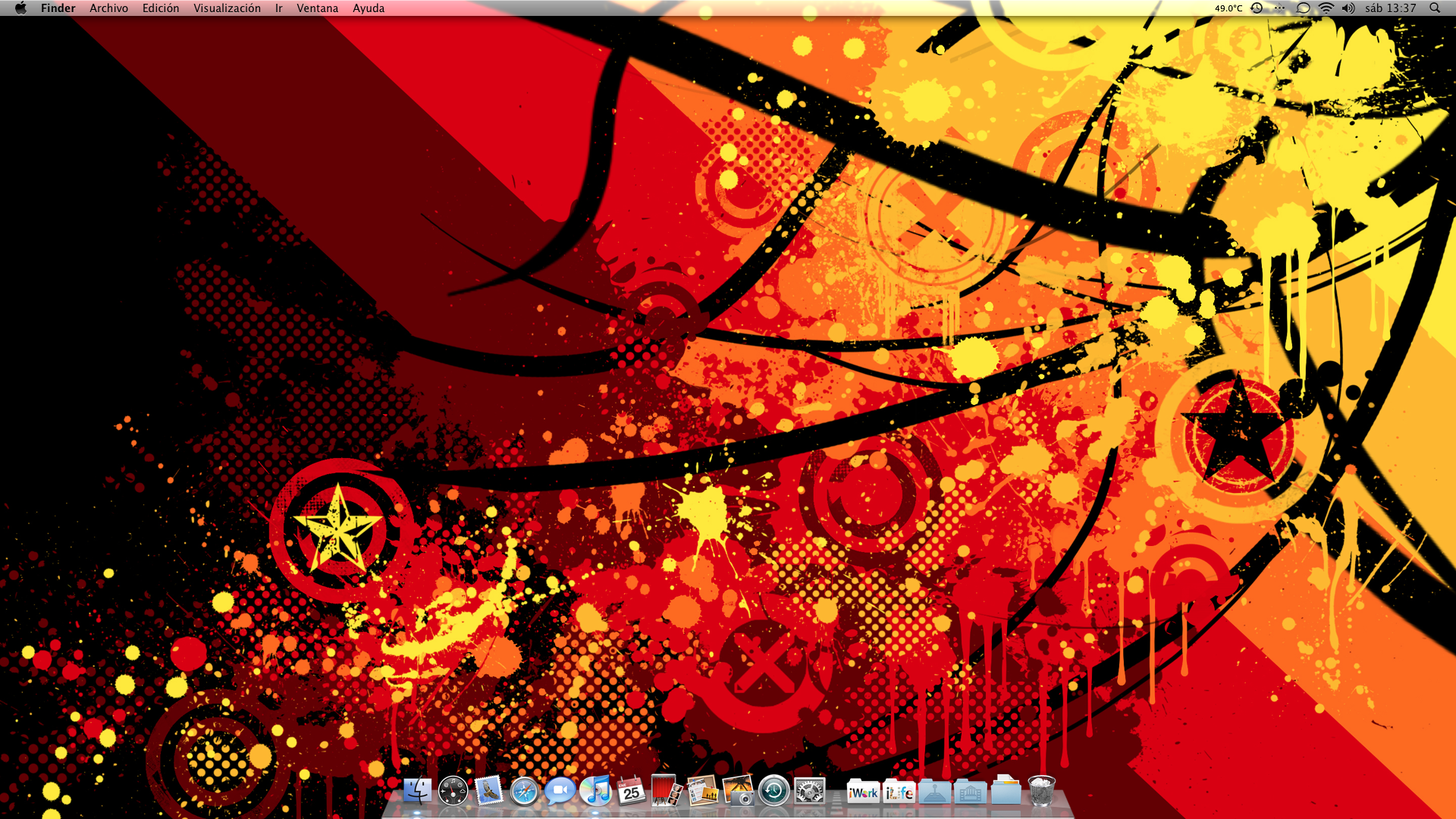Click the volume speaker menu icon
The height and width of the screenshot is (819, 1456).
(1348, 8)
